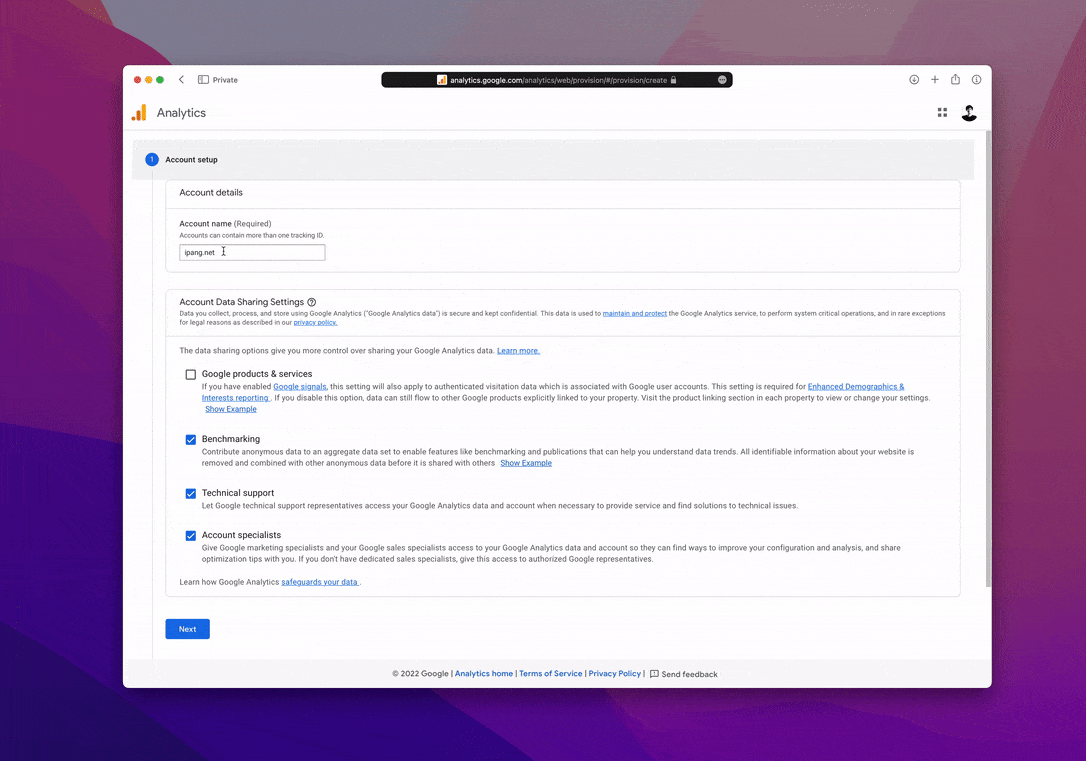The height and width of the screenshot is (761, 1086).
Task: Enable Google products & services checkbox
Action: pyautogui.click(x=190, y=375)
